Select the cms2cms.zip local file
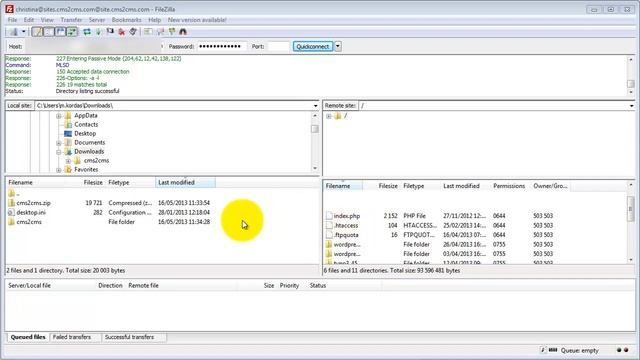The height and width of the screenshot is (360, 640). [33, 203]
